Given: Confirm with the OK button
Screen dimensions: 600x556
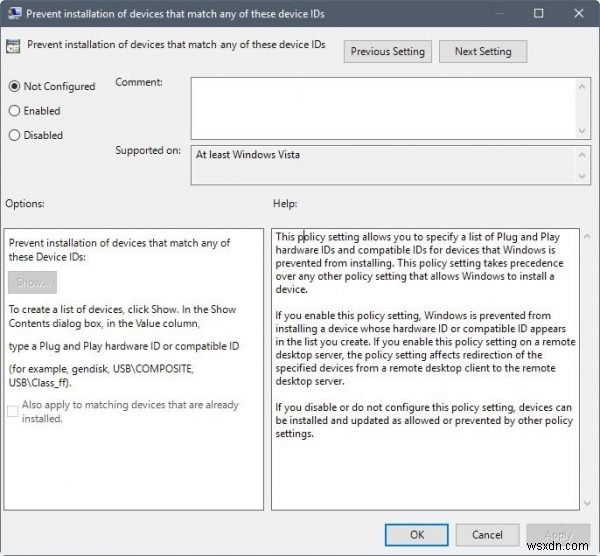Looking at the screenshot, I should click(417, 535).
